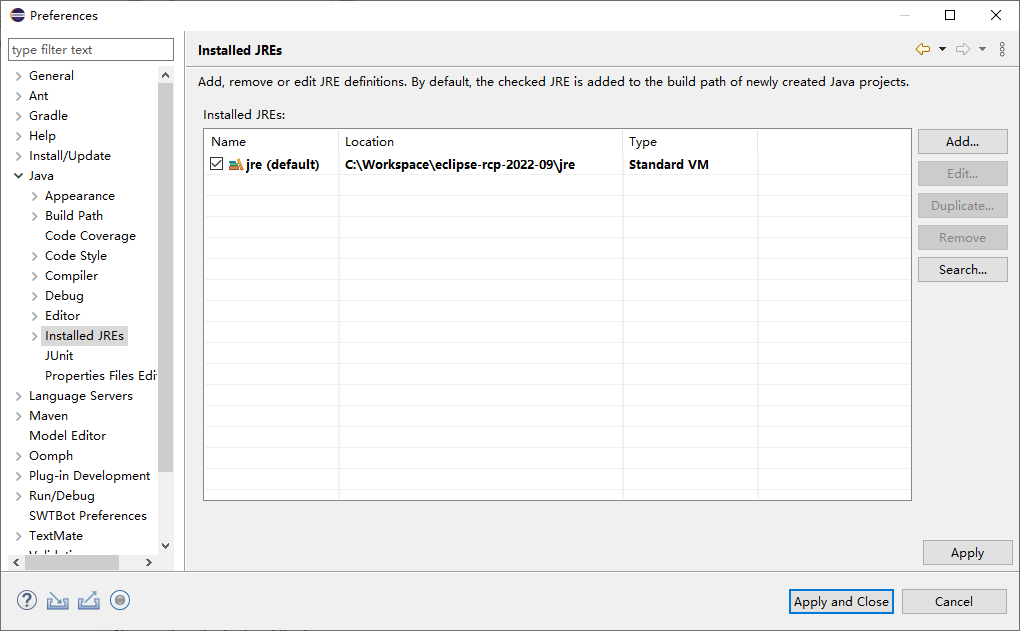Click the Search... button
The image size is (1020, 631).
pos(962,270)
